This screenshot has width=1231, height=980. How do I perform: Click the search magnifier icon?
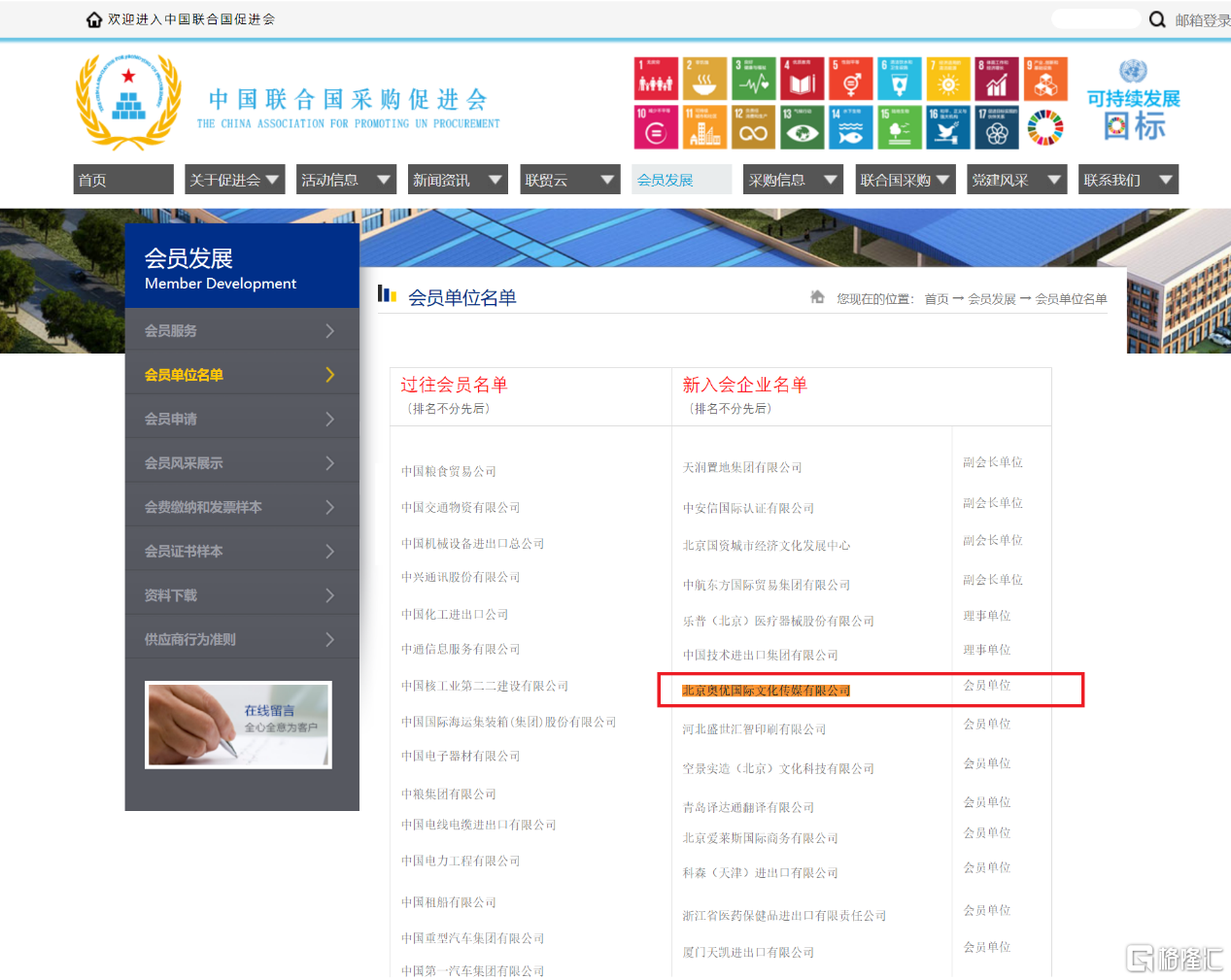[1157, 19]
